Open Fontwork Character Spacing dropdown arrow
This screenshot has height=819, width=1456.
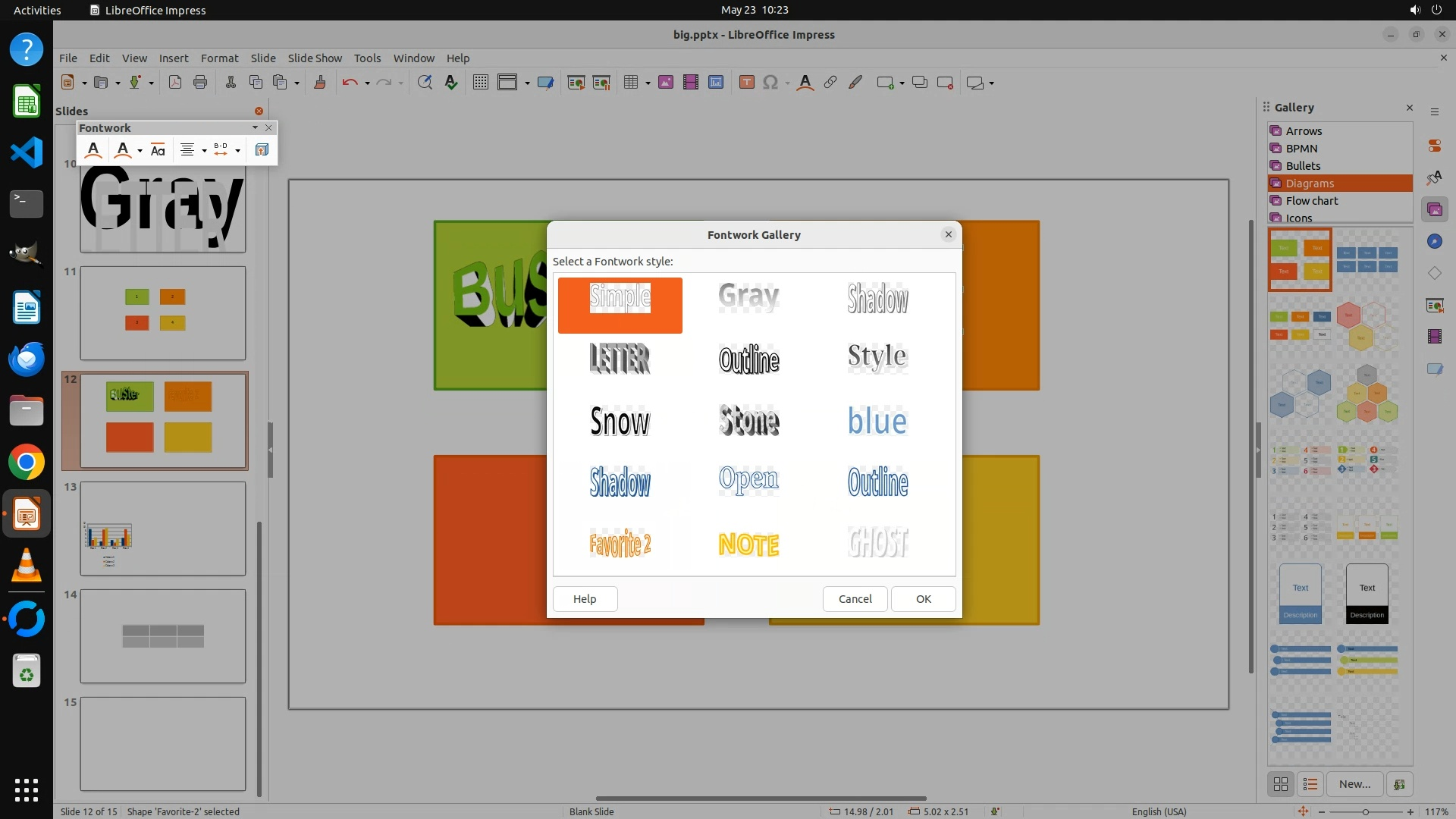(238, 151)
